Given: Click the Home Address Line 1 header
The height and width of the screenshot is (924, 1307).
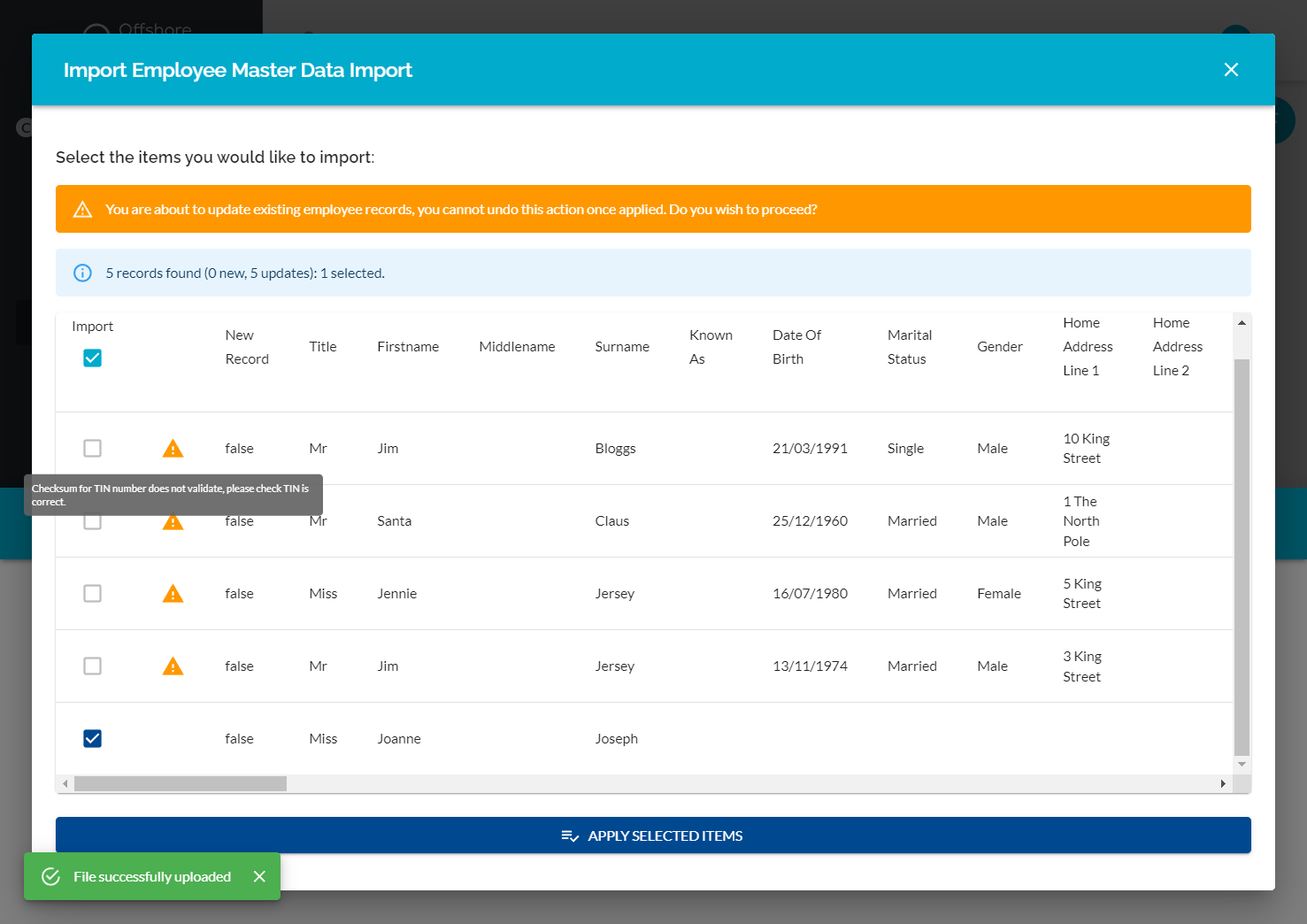Looking at the screenshot, I should 1088,347.
